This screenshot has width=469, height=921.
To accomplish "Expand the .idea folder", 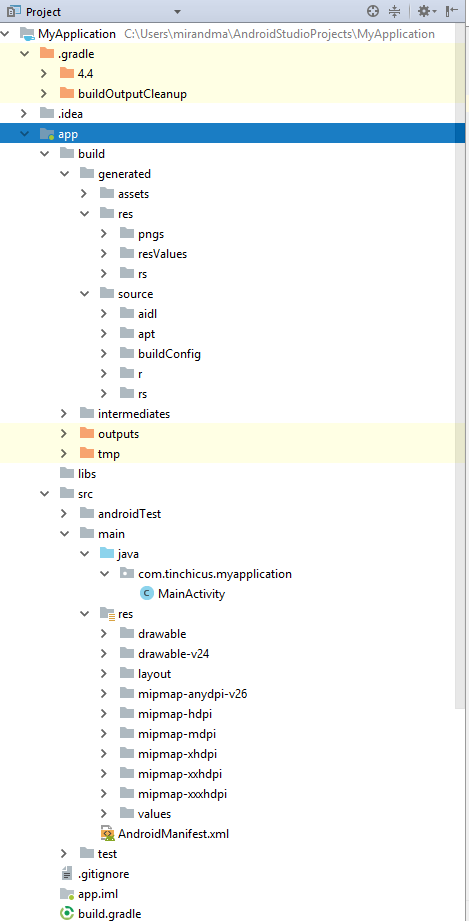I will pos(24,113).
